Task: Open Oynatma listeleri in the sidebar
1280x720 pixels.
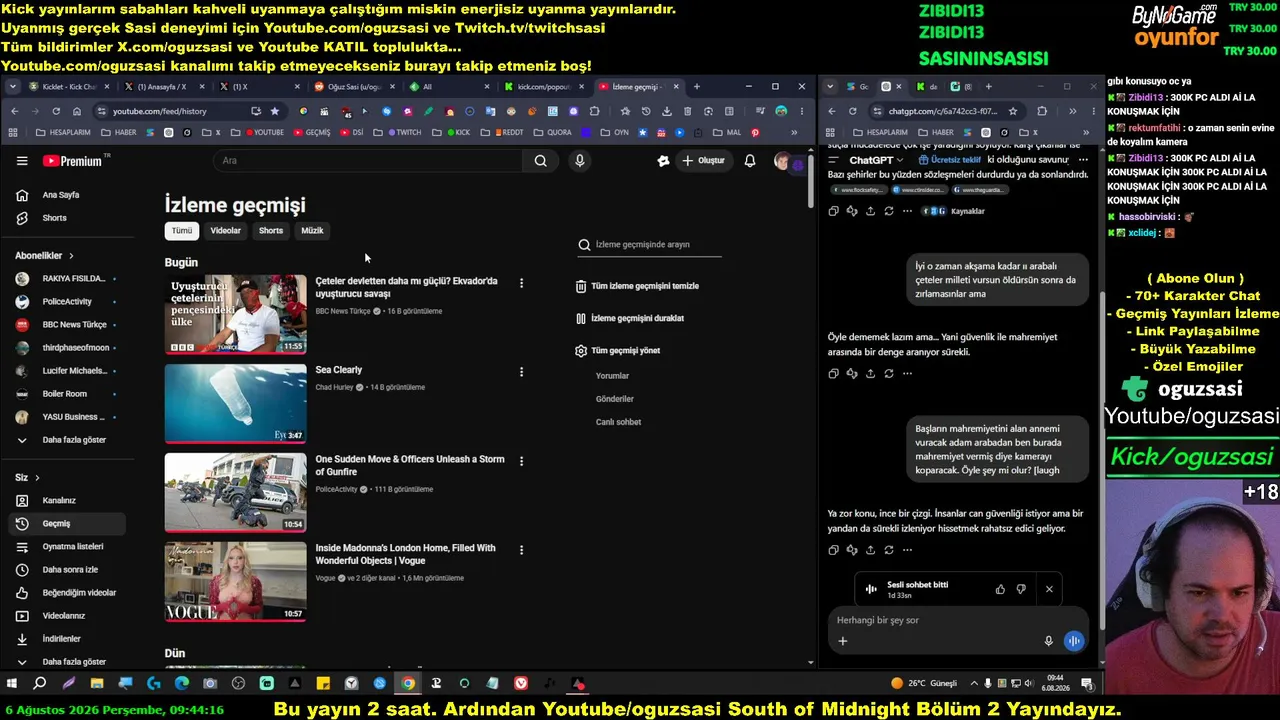Action: pos(66,547)
